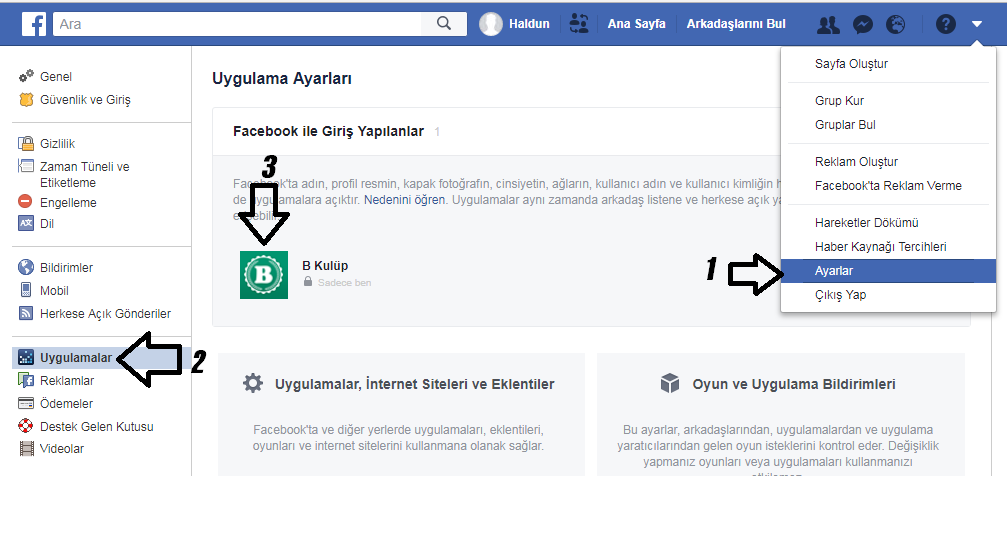The image size is (1007, 551).
Task: Click the Zaman Tüneli ve Etiketleme icon
Action: coord(26,166)
